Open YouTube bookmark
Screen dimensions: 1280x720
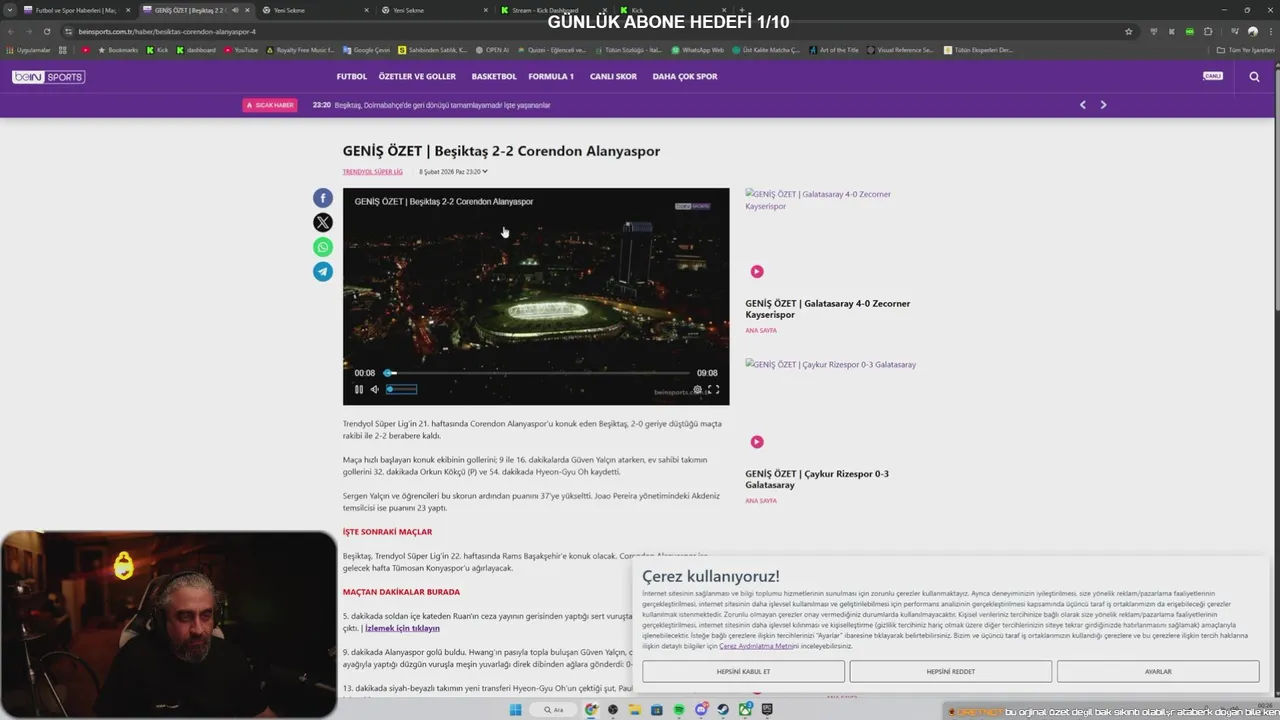coord(241,50)
